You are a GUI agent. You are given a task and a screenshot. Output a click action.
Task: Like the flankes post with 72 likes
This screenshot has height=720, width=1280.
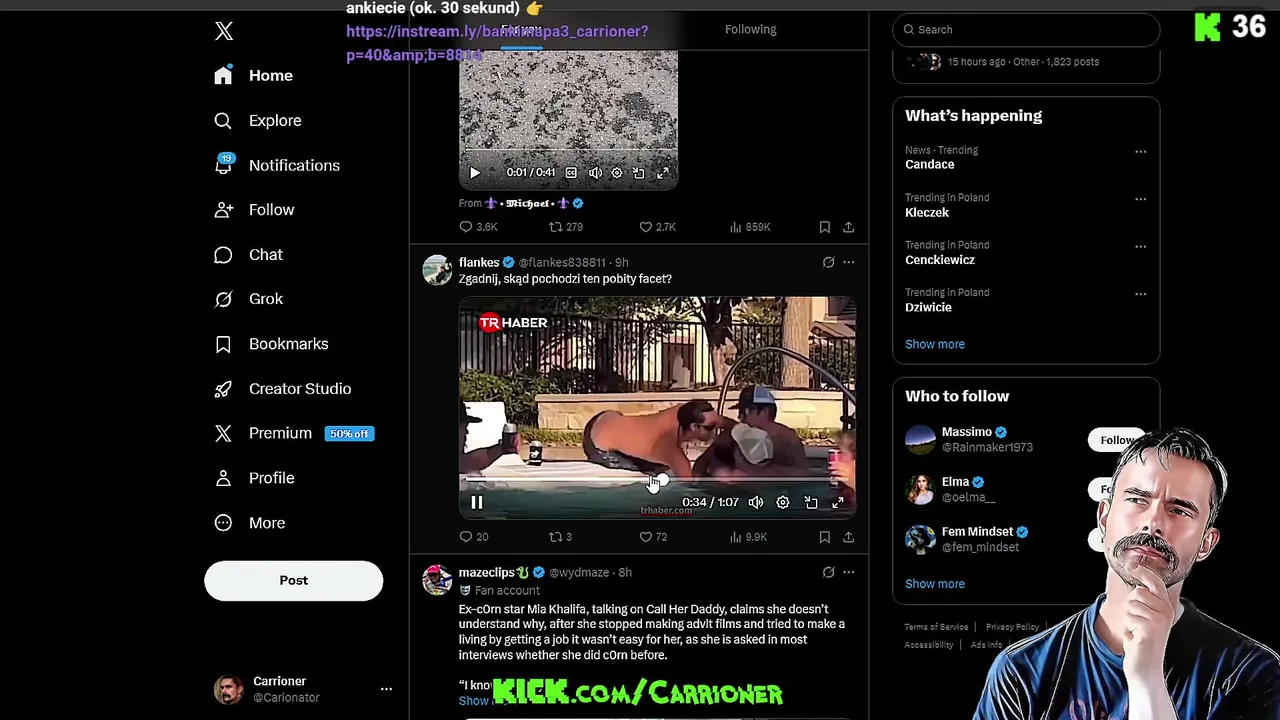pyautogui.click(x=653, y=537)
